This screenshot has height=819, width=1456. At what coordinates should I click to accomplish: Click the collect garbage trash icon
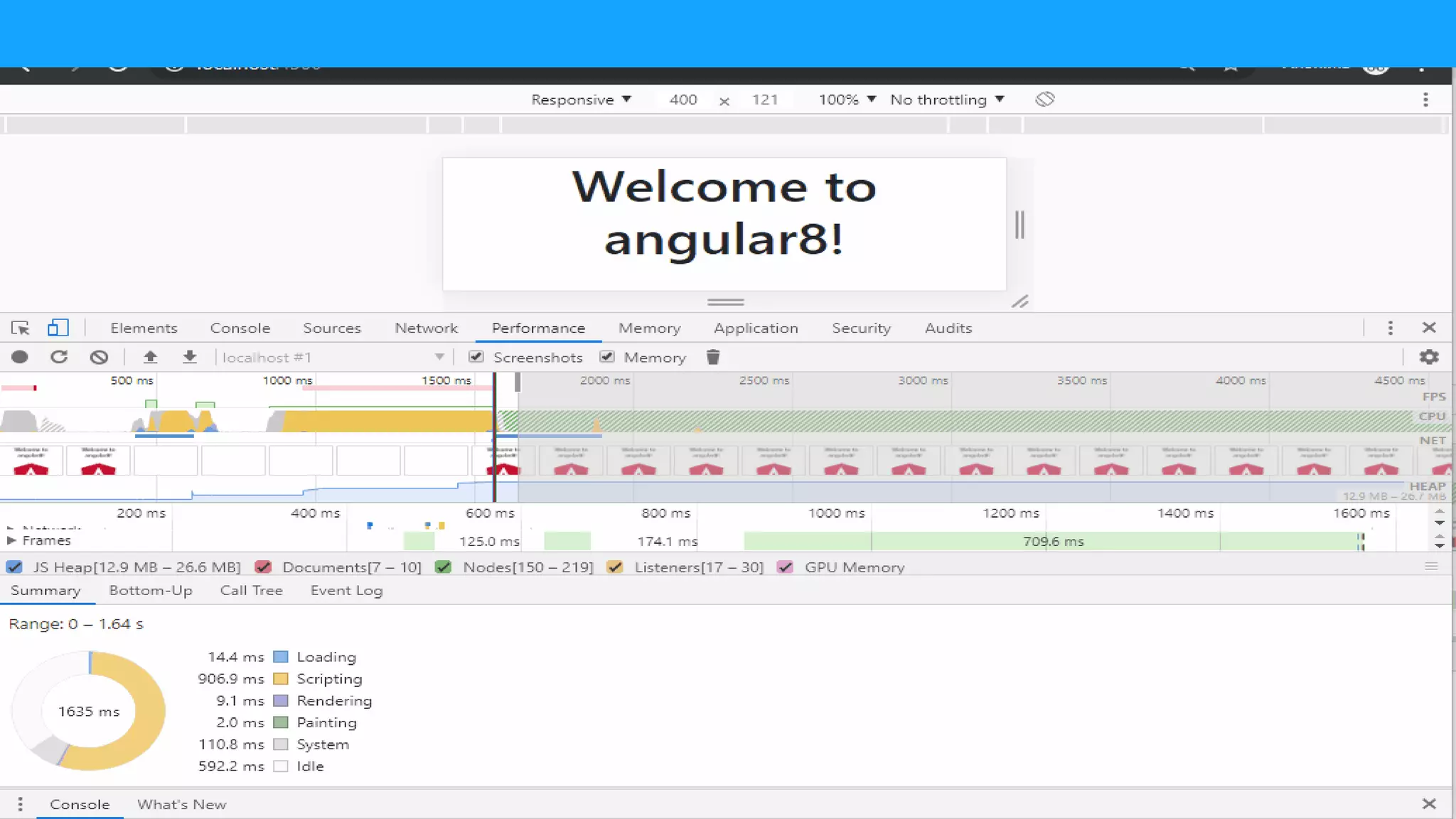[713, 357]
